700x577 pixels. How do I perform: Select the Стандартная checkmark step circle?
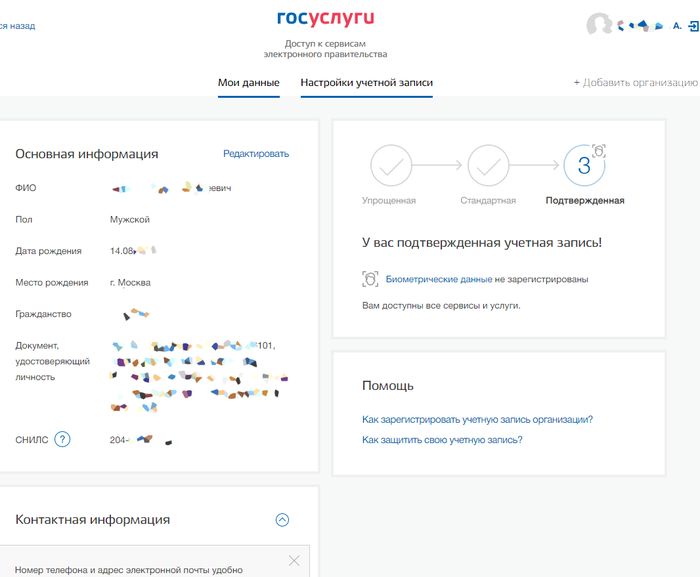click(x=488, y=166)
